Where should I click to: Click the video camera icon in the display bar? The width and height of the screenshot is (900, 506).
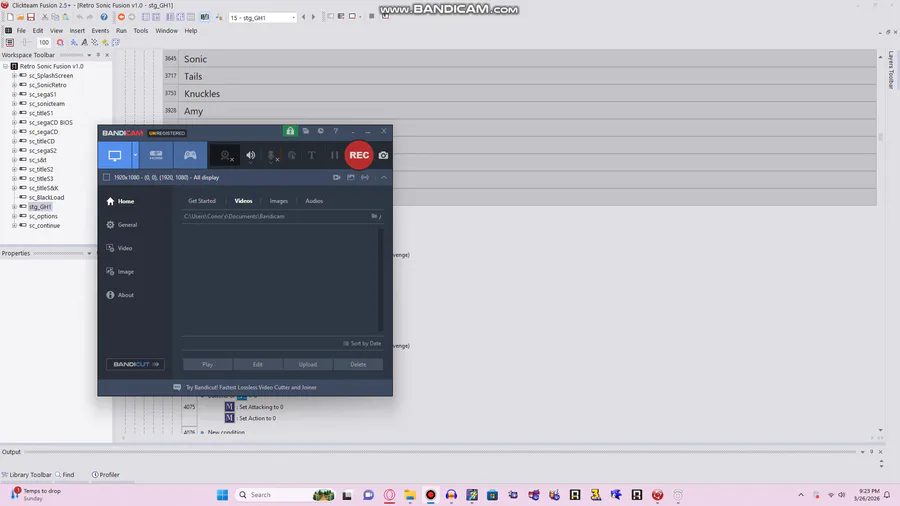click(x=336, y=178)
